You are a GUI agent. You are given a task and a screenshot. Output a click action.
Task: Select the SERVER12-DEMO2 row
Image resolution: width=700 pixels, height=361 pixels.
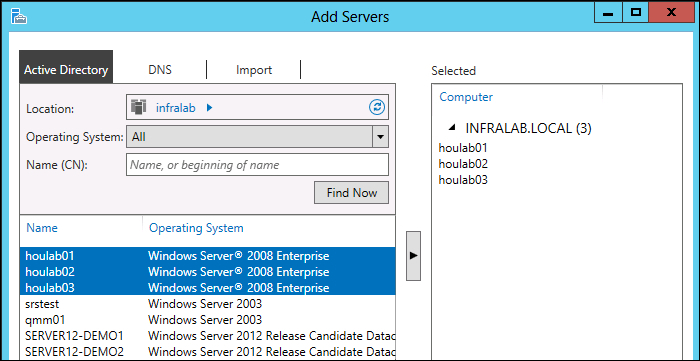pyautogui.click(x=208, y=352)
